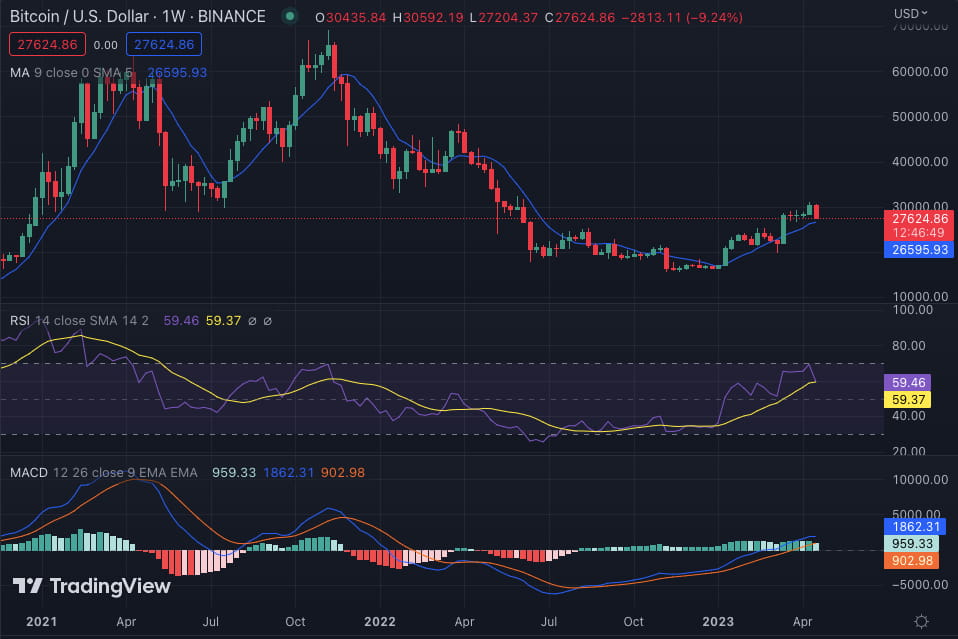
Task: Click RSI value 59.46 in legend
Action: coord(181,321)
